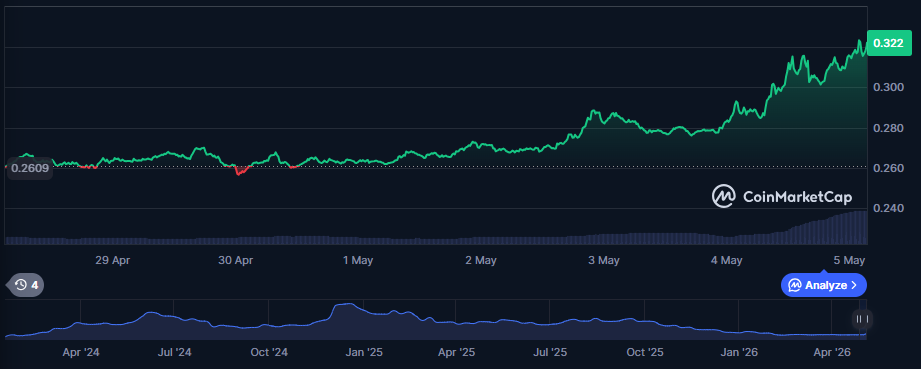The image size is (921, 369).
Task: Jump to Oct '25 on the overview timeline
Action: [x=644, y=353]
